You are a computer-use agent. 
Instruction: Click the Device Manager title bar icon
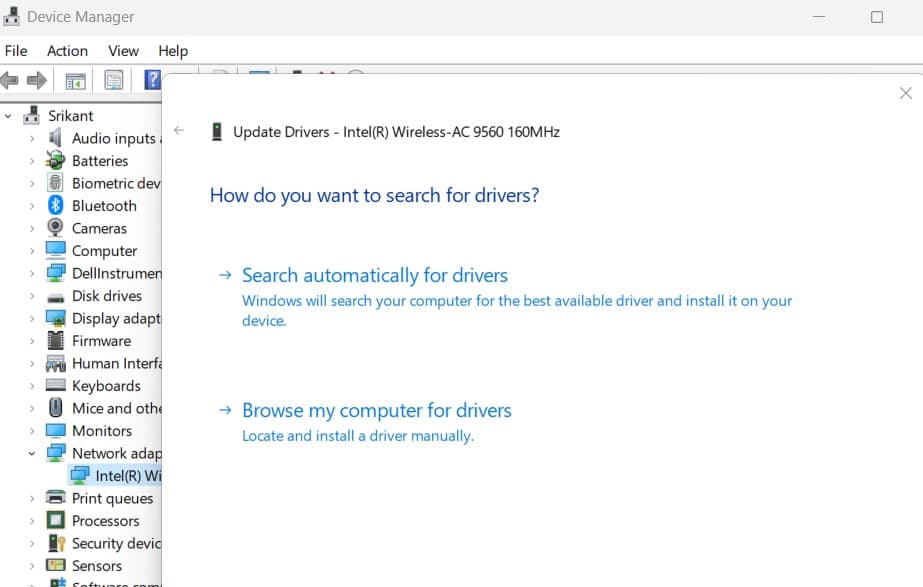(11, 16)
